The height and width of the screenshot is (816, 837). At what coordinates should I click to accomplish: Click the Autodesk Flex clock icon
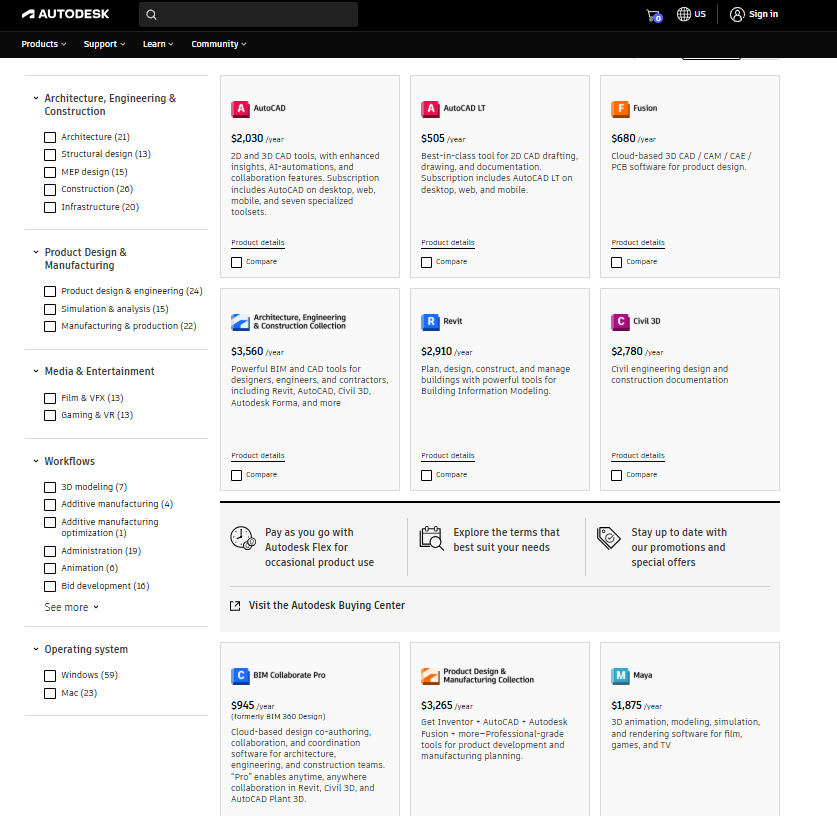pos(243,538)
